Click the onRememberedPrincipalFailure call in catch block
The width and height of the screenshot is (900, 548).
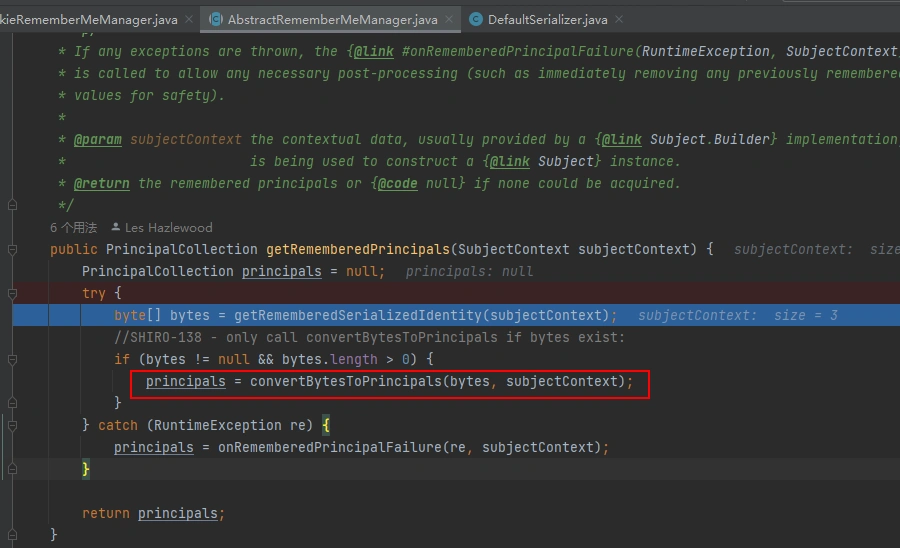329,448
